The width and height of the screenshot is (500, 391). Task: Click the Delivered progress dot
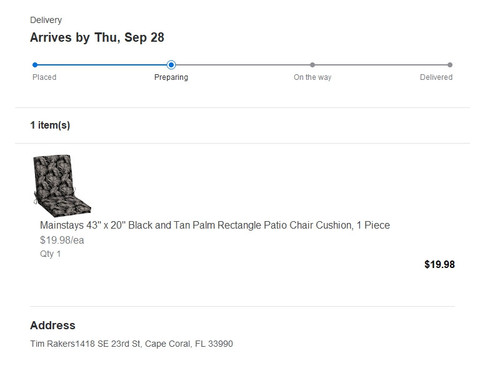click(x=450, y=65)
